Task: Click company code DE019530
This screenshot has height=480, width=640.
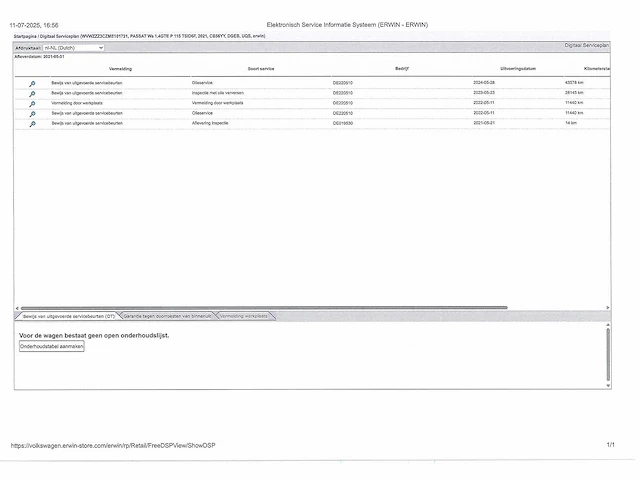Action: [x=343, y=123]
